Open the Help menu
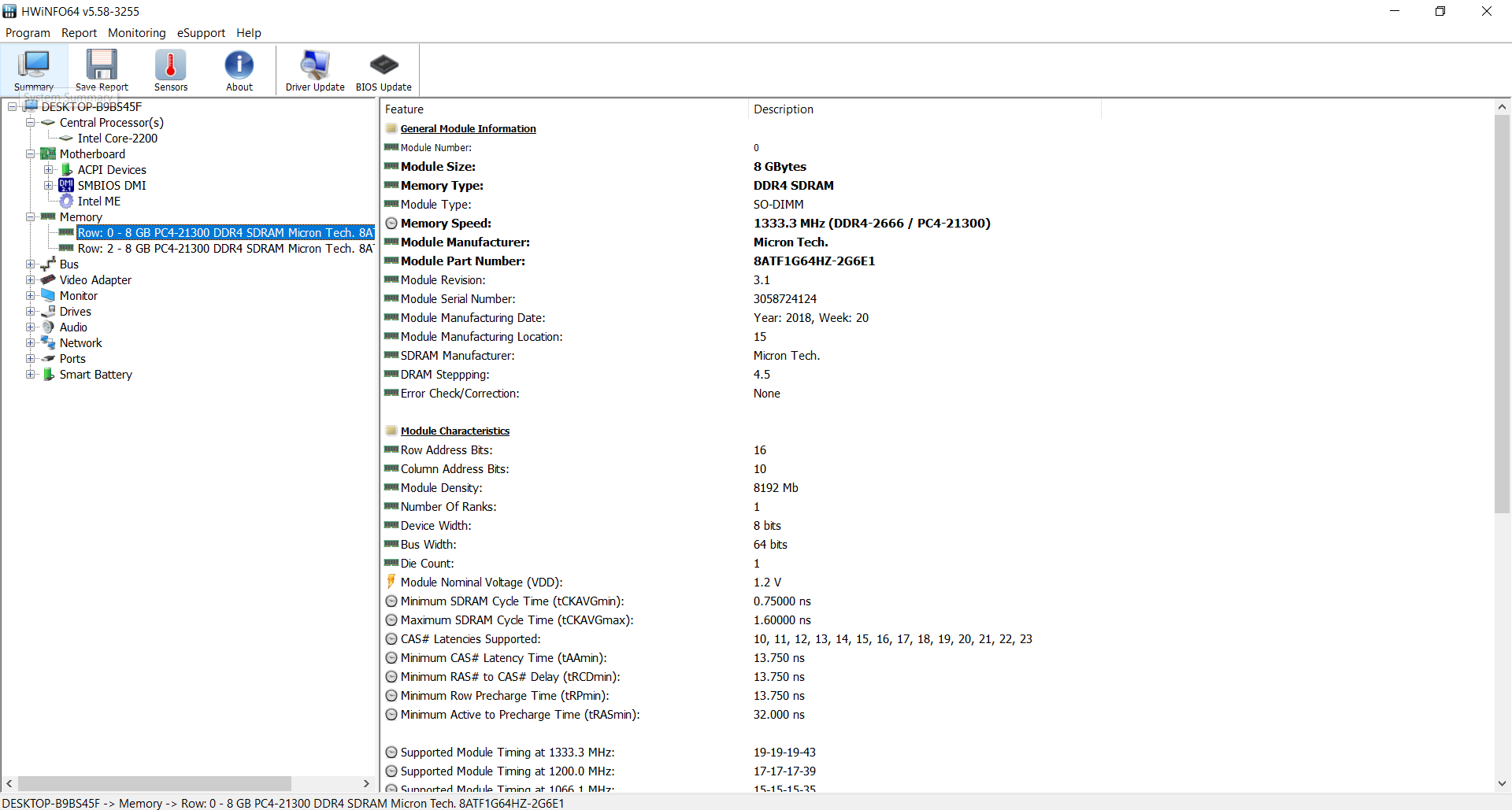The width and height of the screenshot is (1512, 810). point(249,33)
